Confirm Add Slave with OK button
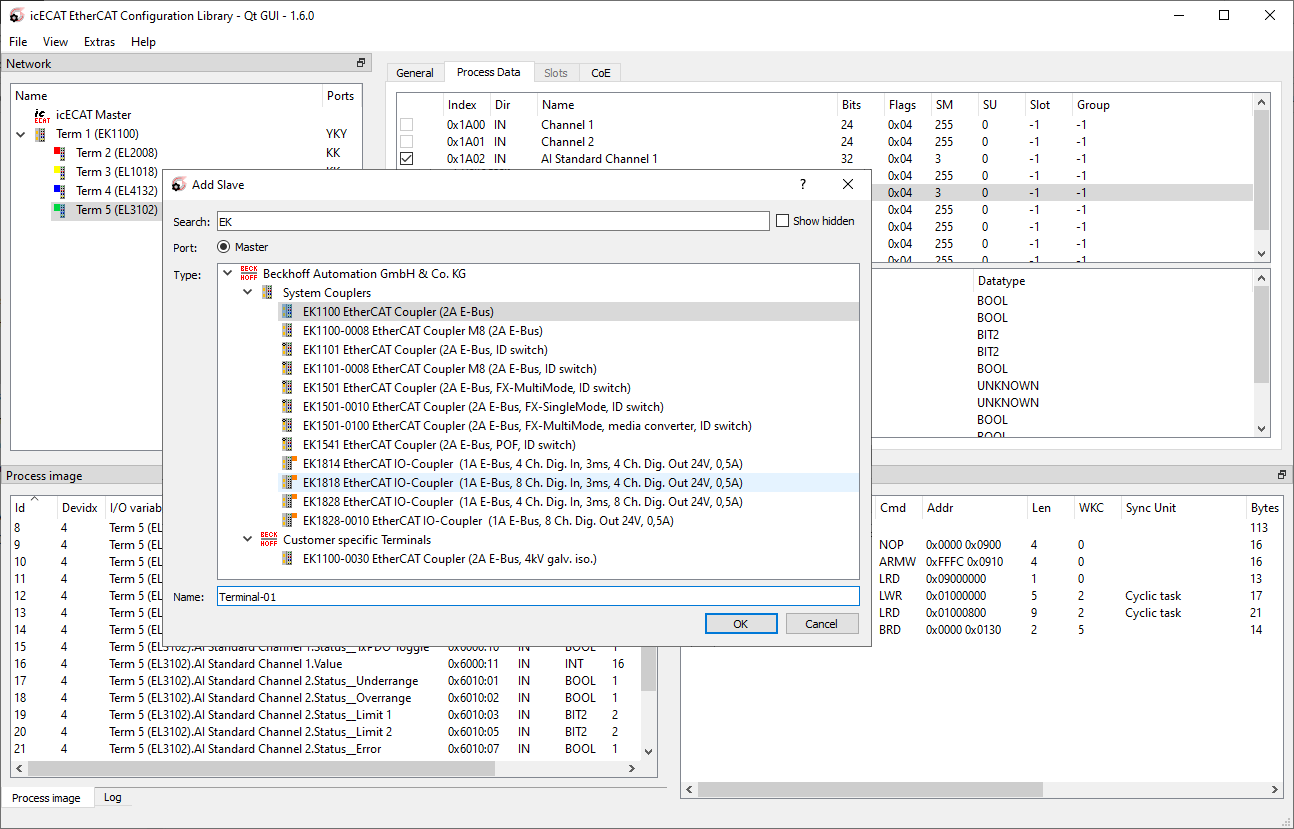 [x=741, y=624]
